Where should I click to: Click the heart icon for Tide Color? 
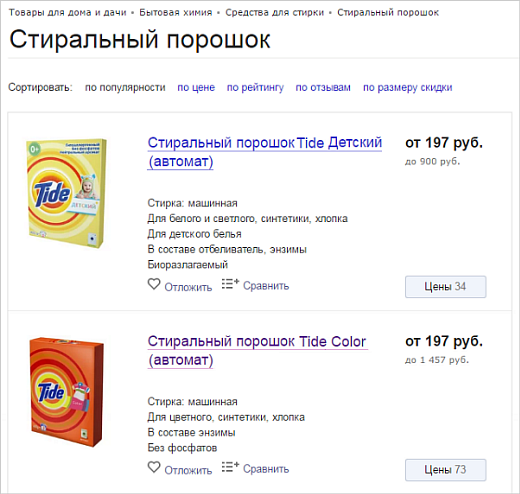pos(154,467)
